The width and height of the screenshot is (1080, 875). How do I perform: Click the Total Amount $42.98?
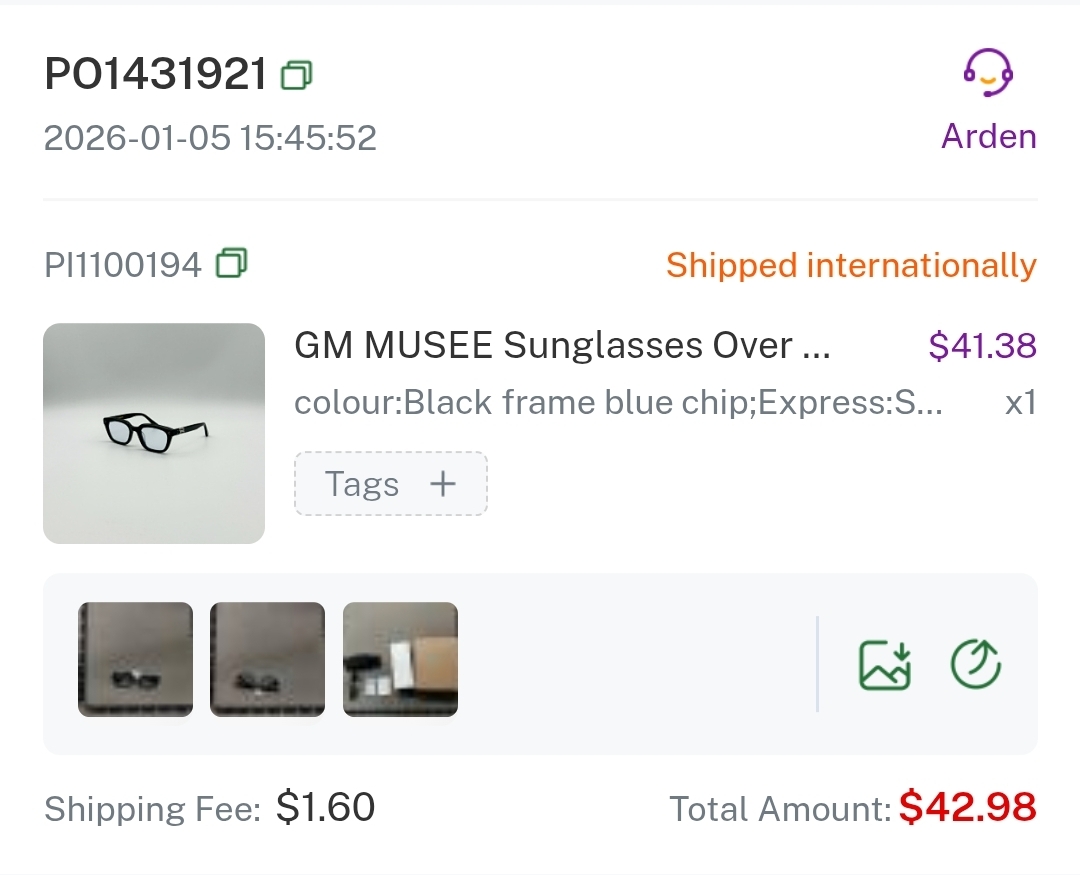pos(967,807)
